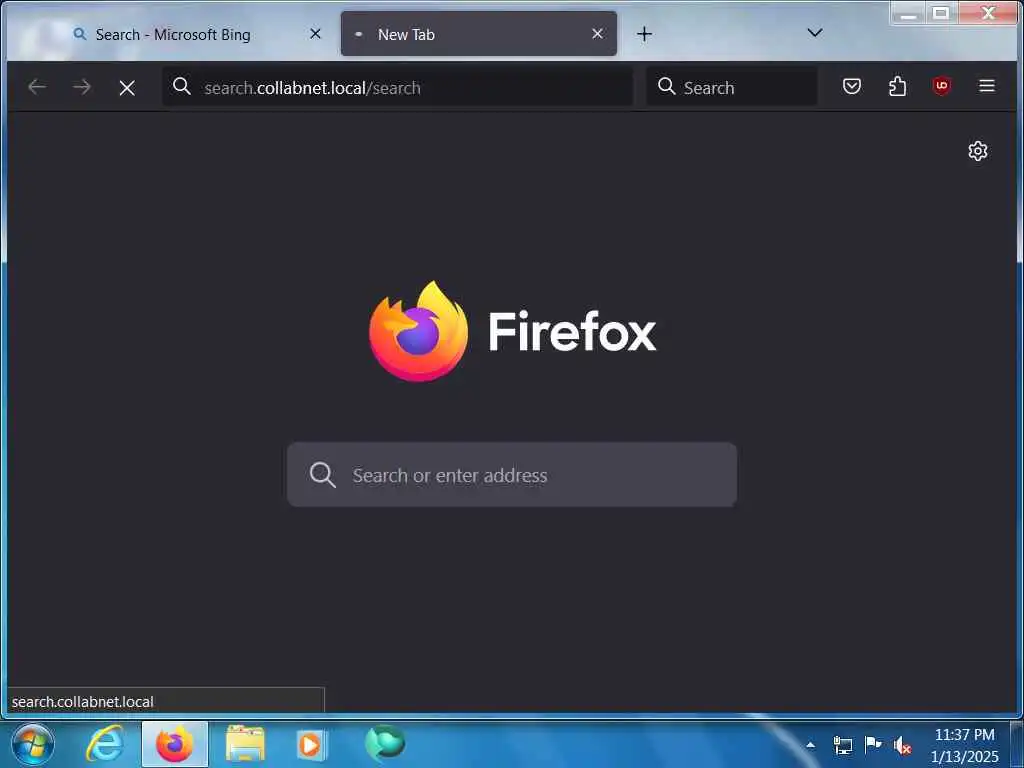
Task: Minimize the Firefox window
Action: [908, 12]
